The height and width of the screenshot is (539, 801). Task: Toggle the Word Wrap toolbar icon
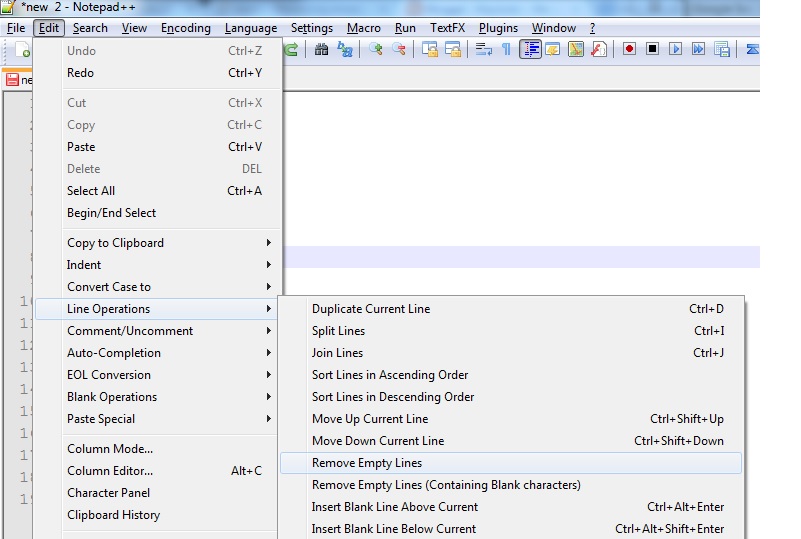point(483,50)
